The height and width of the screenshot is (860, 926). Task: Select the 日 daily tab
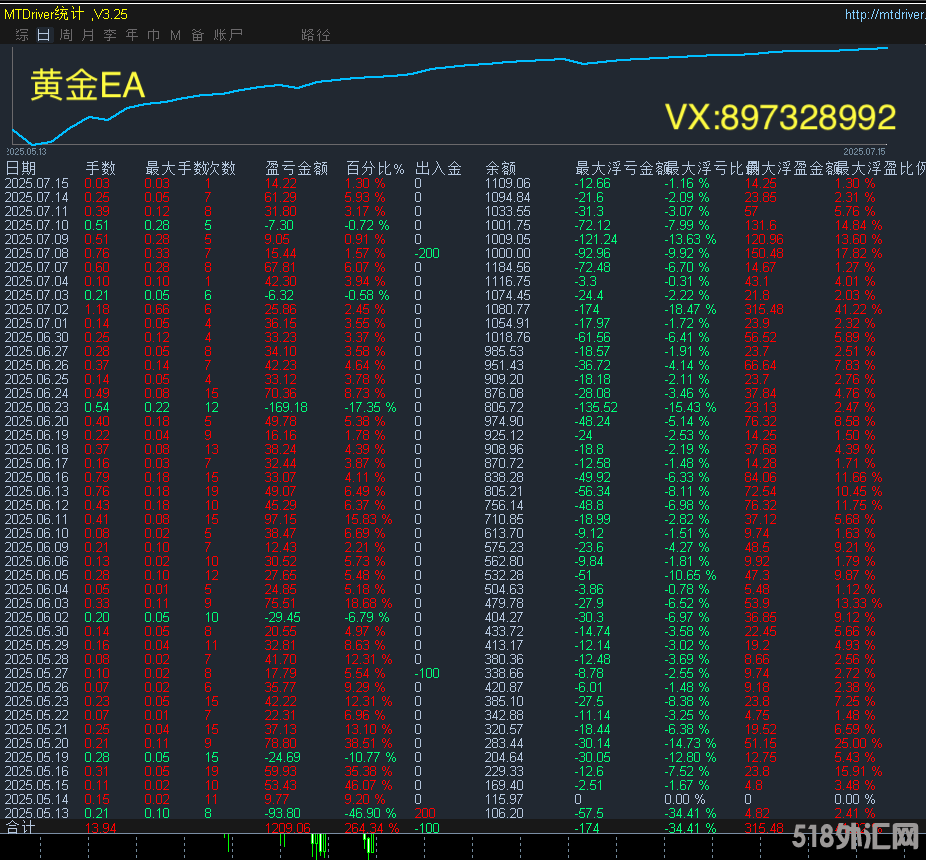coord(44,35)
